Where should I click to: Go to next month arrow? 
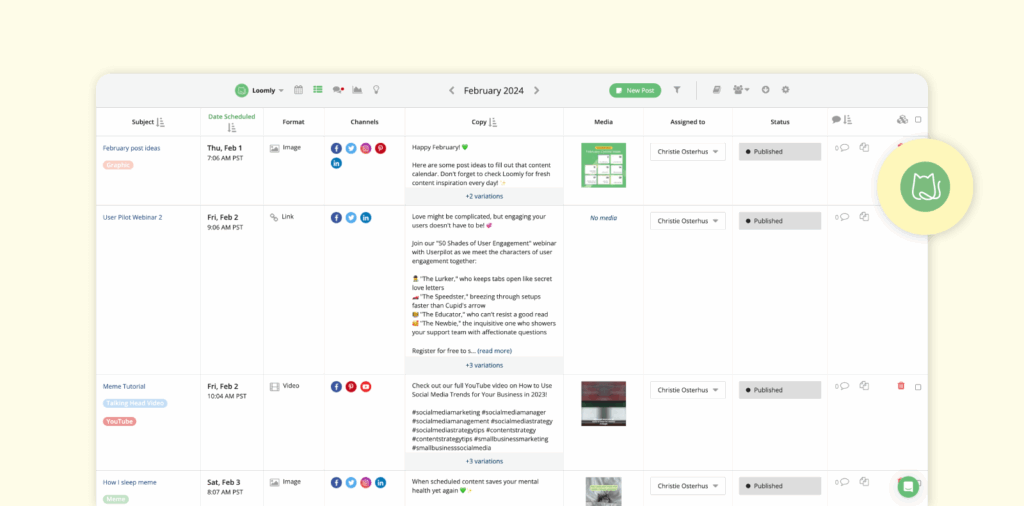tap(537, 91)
